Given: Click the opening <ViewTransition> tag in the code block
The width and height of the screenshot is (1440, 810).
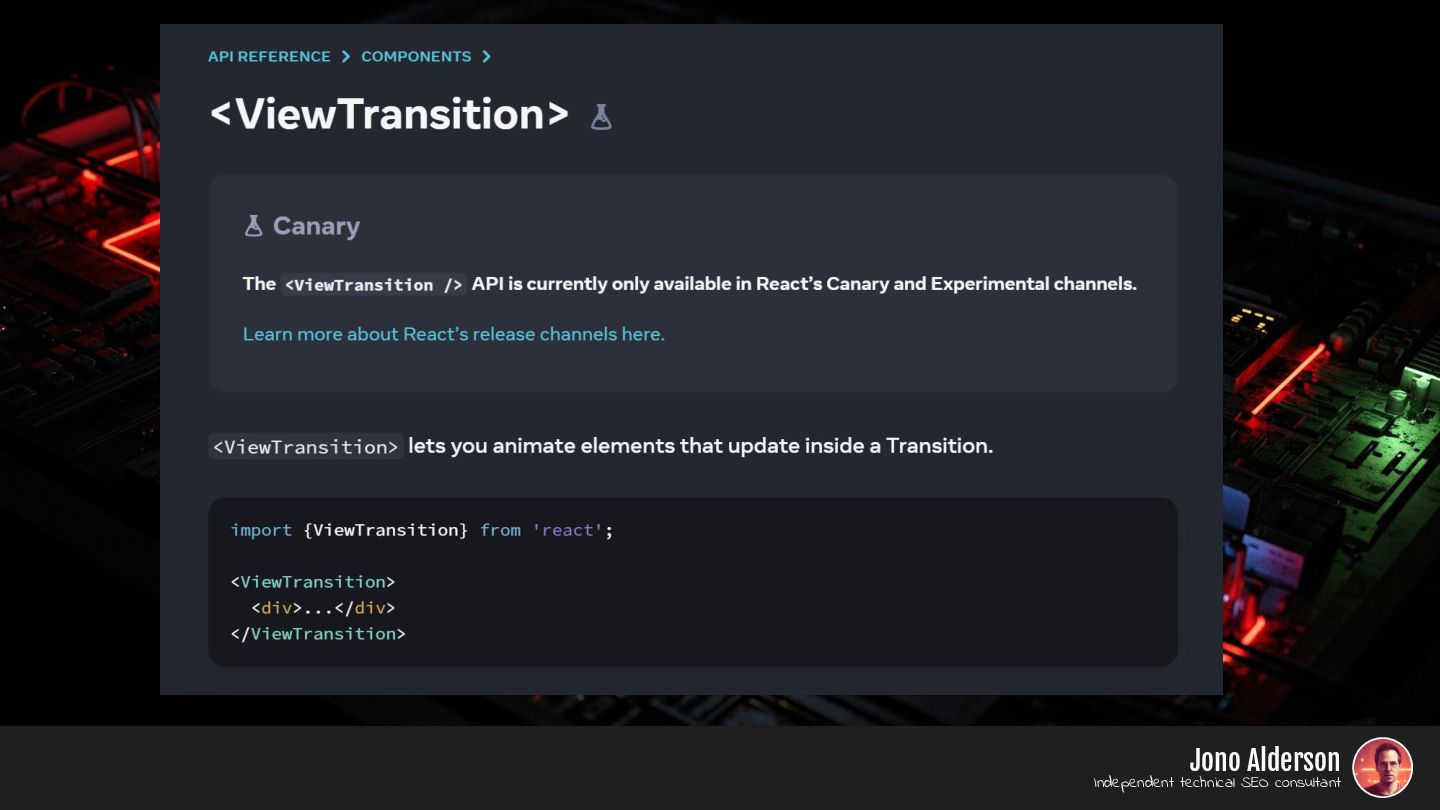Looking at the screenshot, I should coord(313,582).
